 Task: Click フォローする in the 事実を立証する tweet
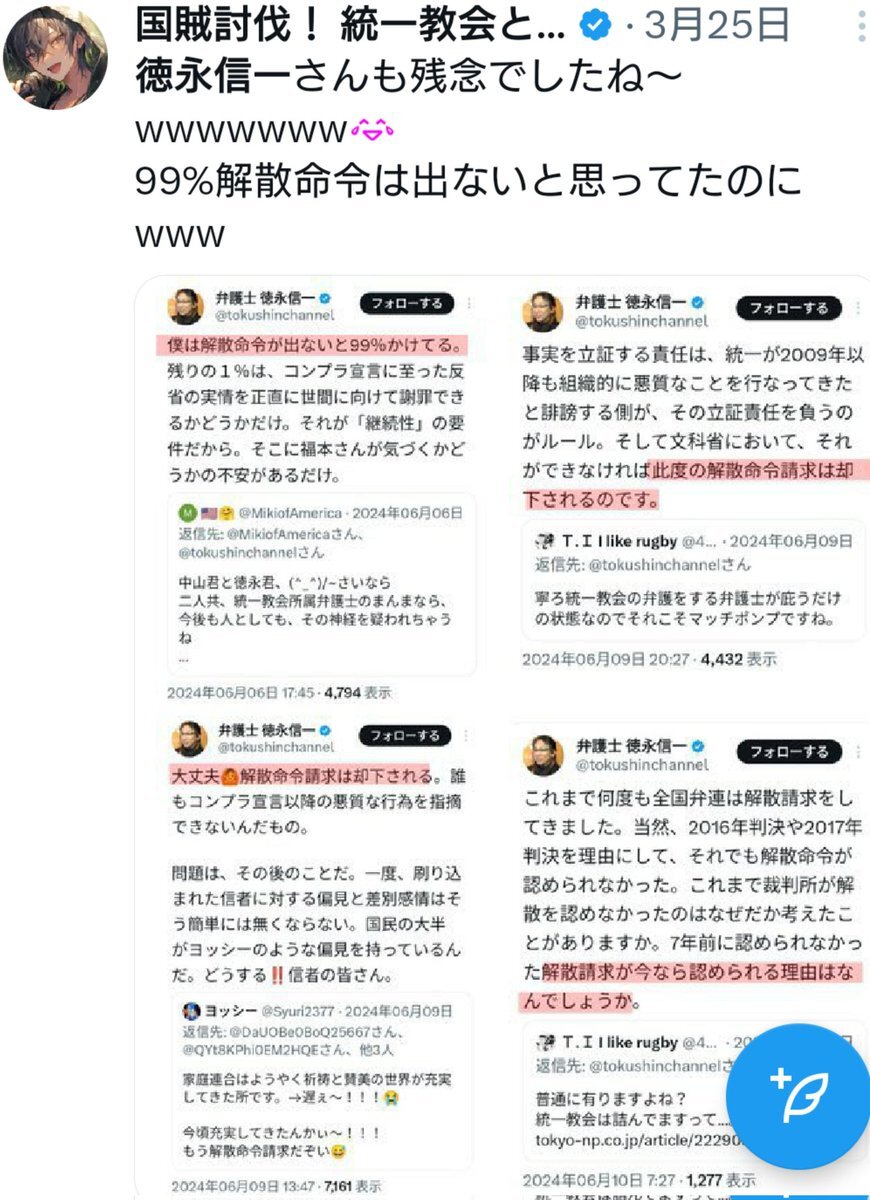pos(789,307)
